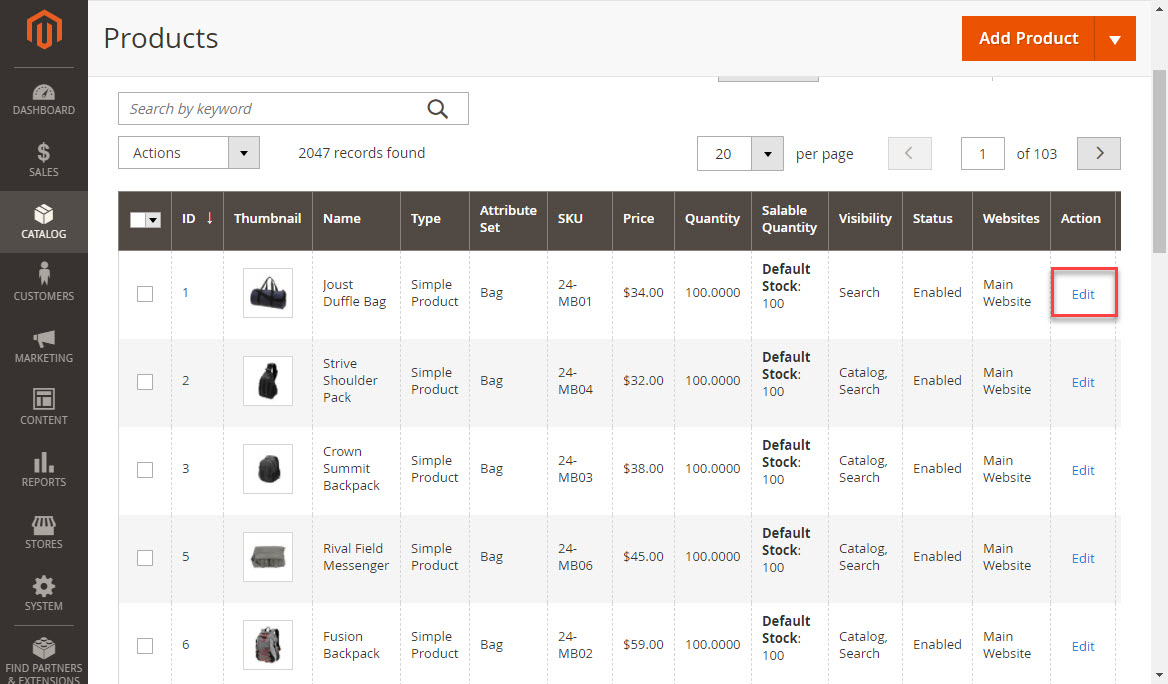Click the search magnifier icon
The height and width of the screenshot is (684, 1168).
[x=437, y=108]
